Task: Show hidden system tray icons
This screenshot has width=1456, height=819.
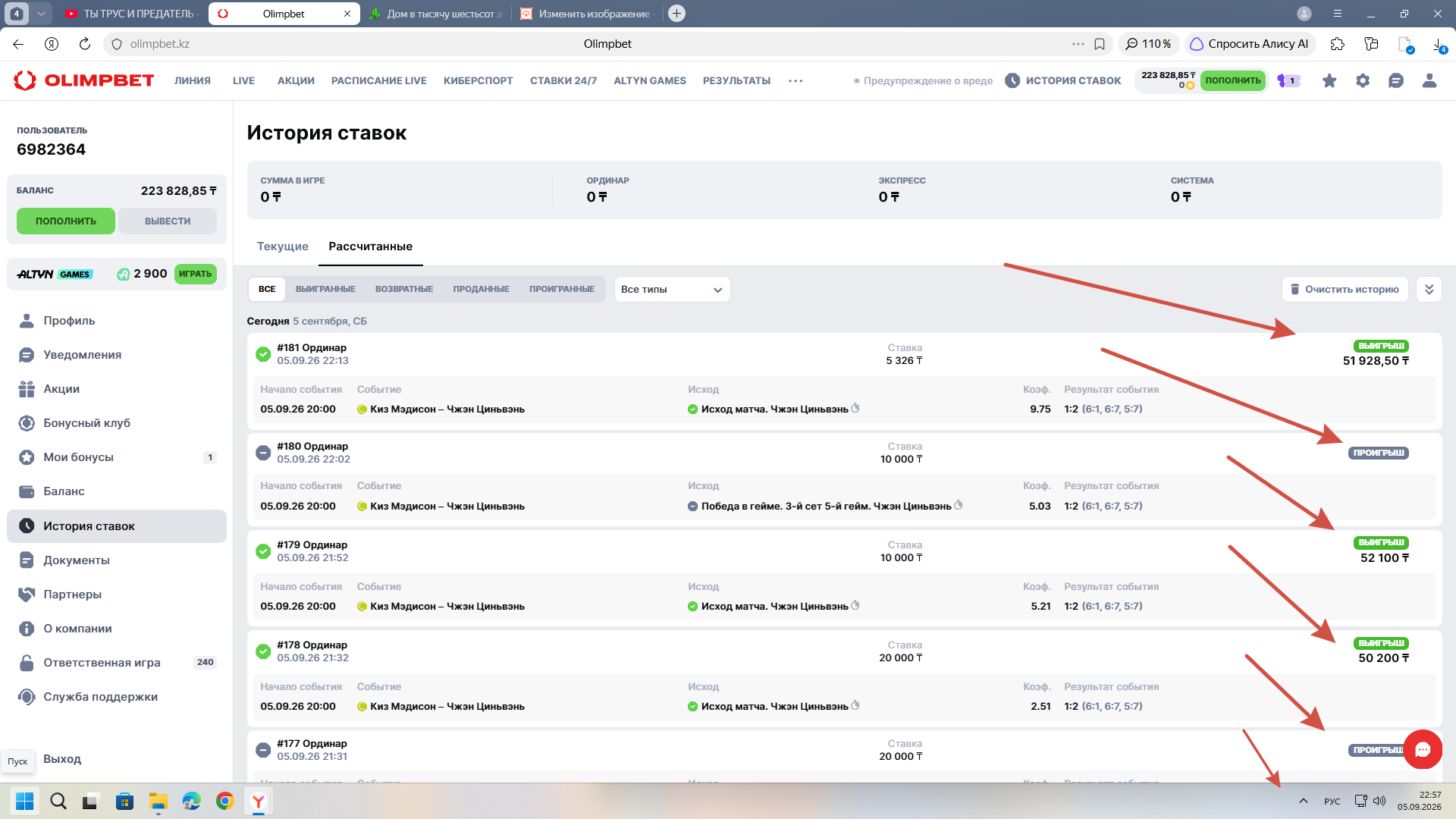Action: pos(1304,801)
